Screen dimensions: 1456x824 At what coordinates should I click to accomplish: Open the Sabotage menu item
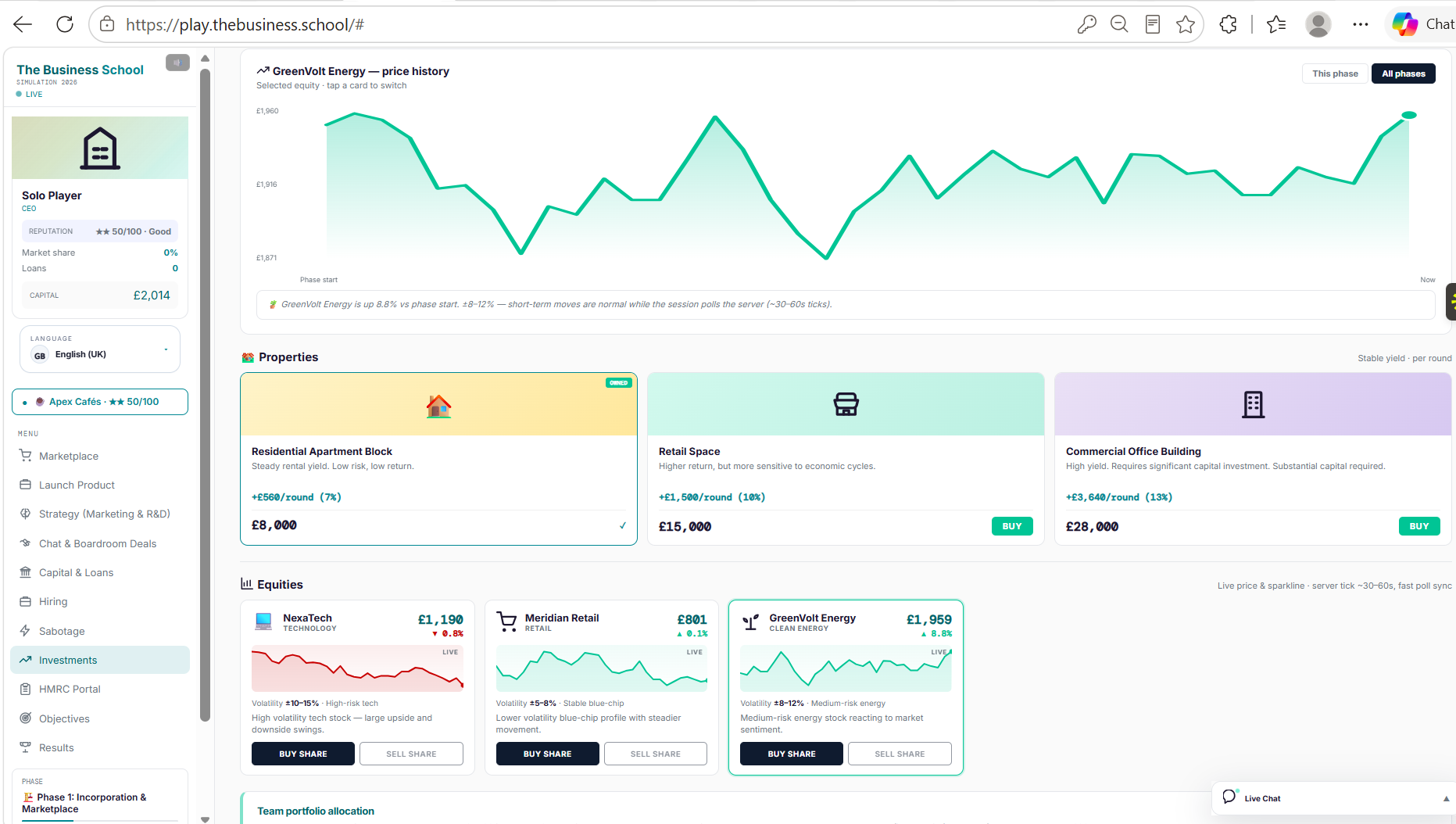(100, 631)
